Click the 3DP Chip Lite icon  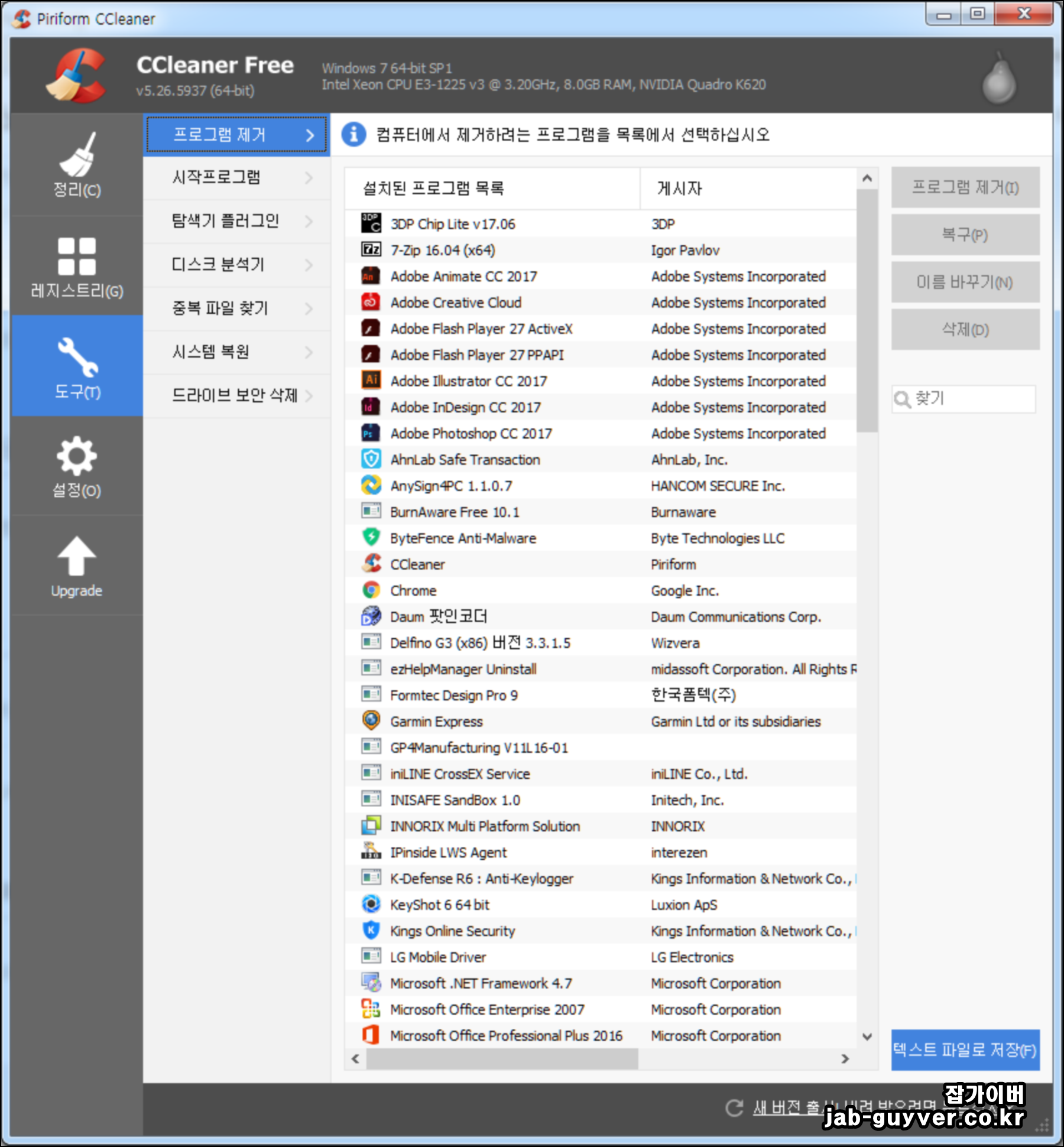pos(371,223)
